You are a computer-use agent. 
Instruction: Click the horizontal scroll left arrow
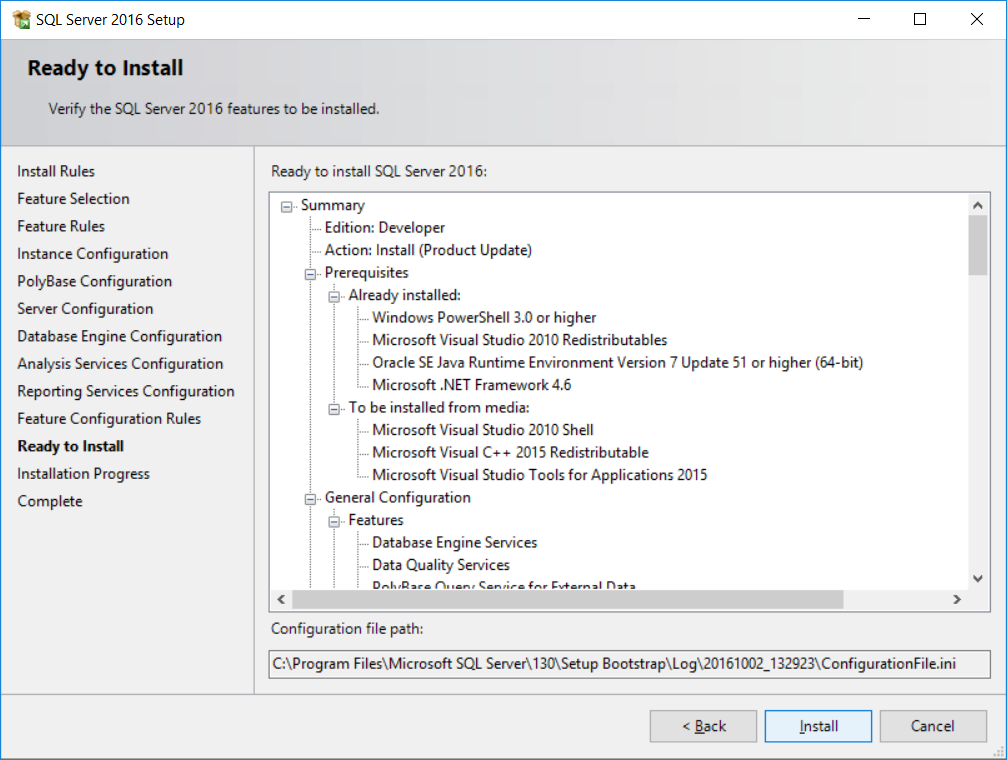coord(281,599)
